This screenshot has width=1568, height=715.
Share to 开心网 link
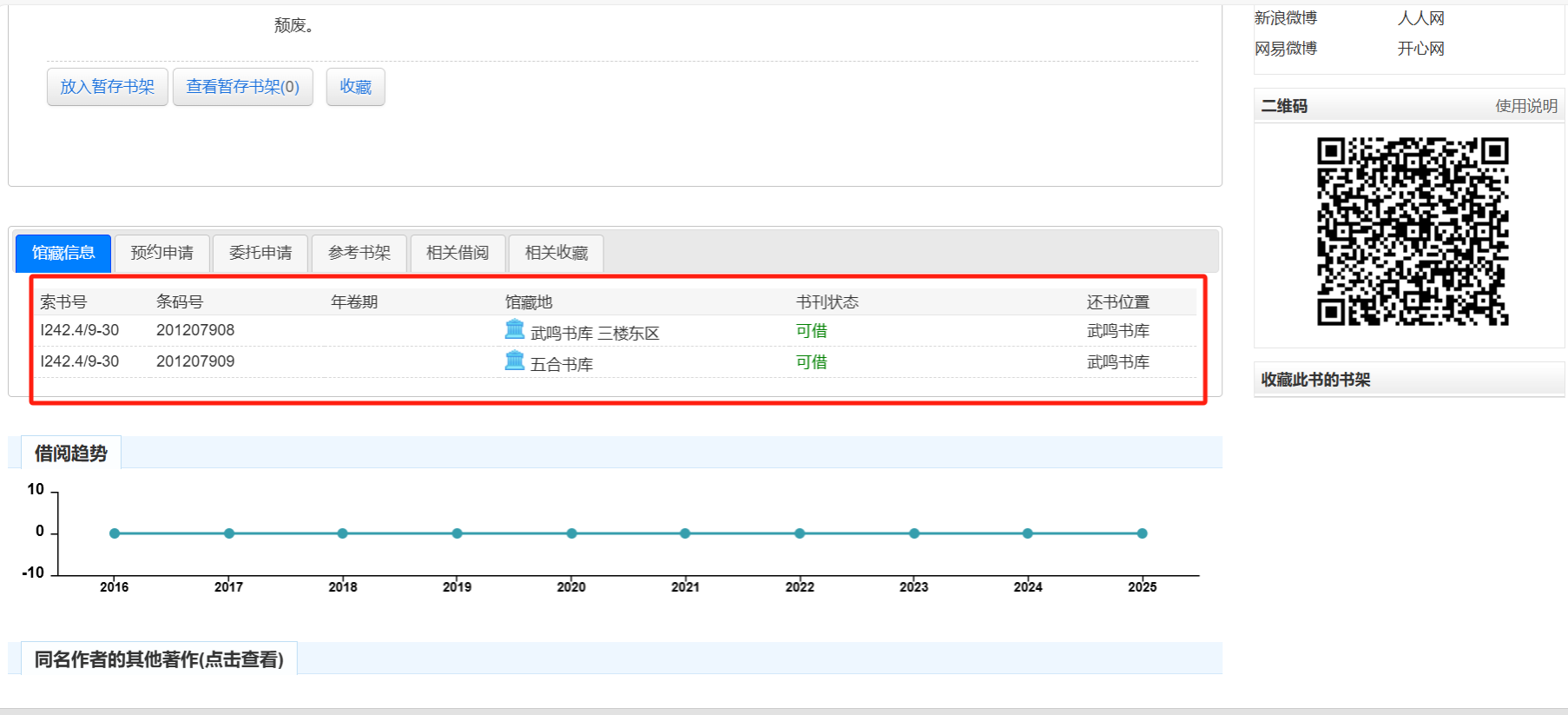(1420, 49)
